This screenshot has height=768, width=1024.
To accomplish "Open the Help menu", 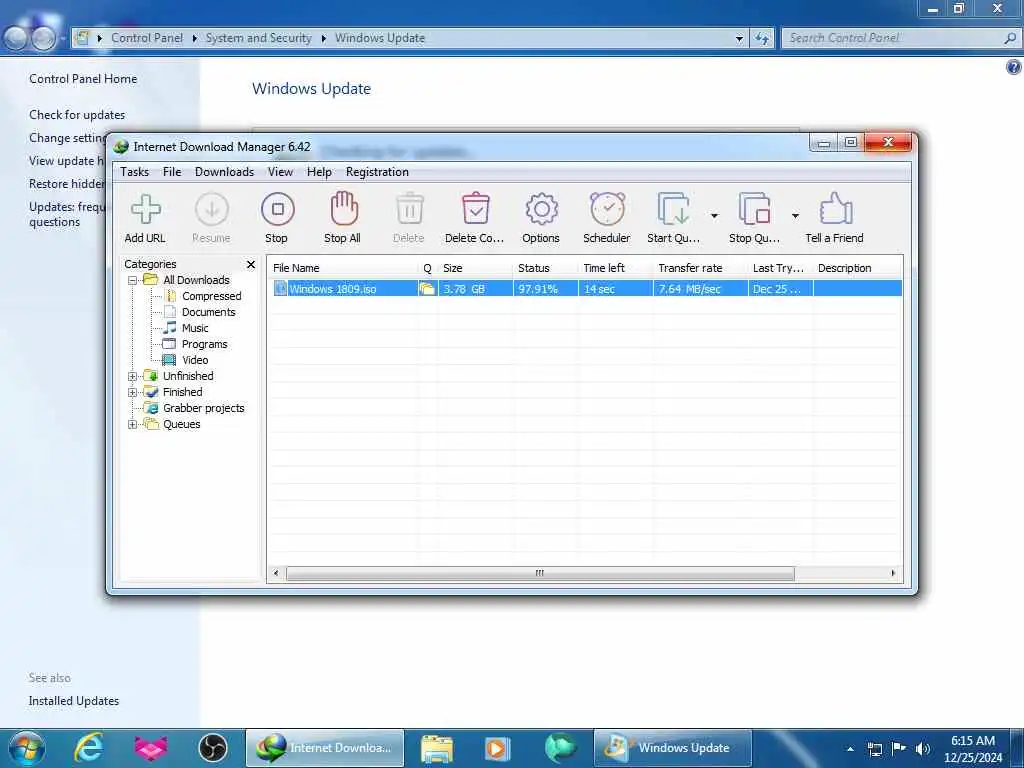I will pos(319,172).
